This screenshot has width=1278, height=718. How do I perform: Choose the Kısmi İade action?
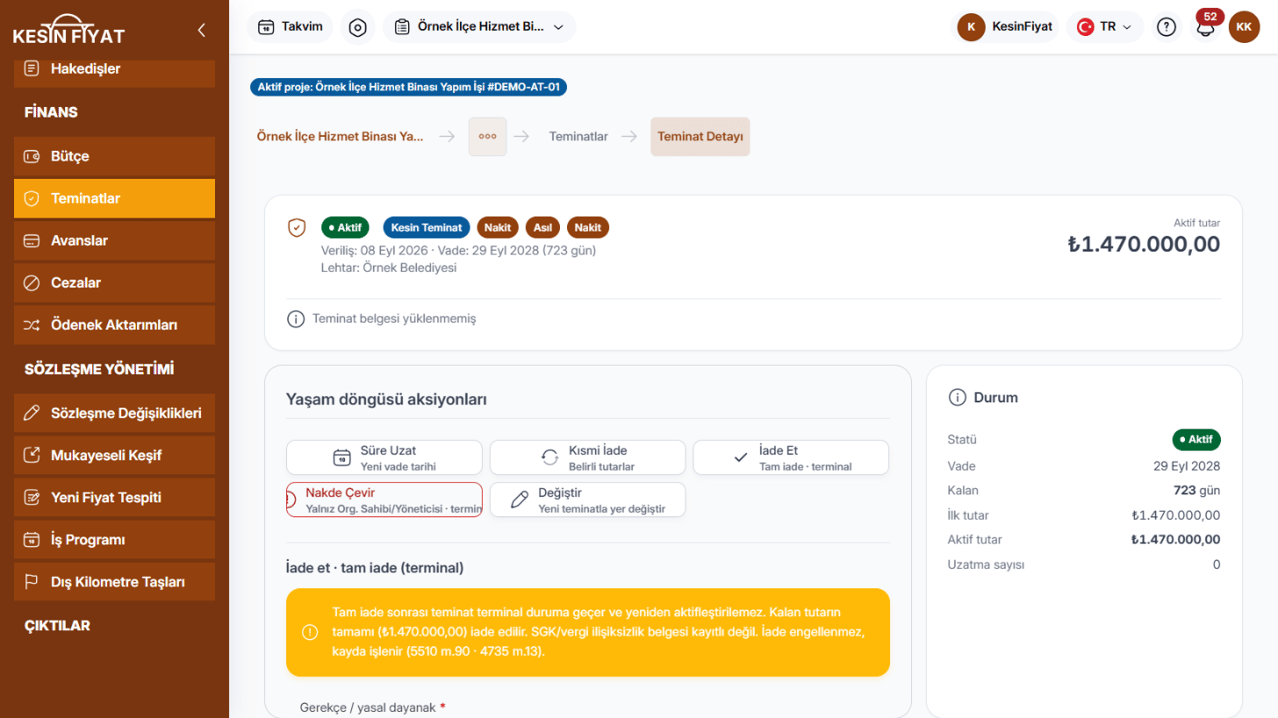point(587,457)
